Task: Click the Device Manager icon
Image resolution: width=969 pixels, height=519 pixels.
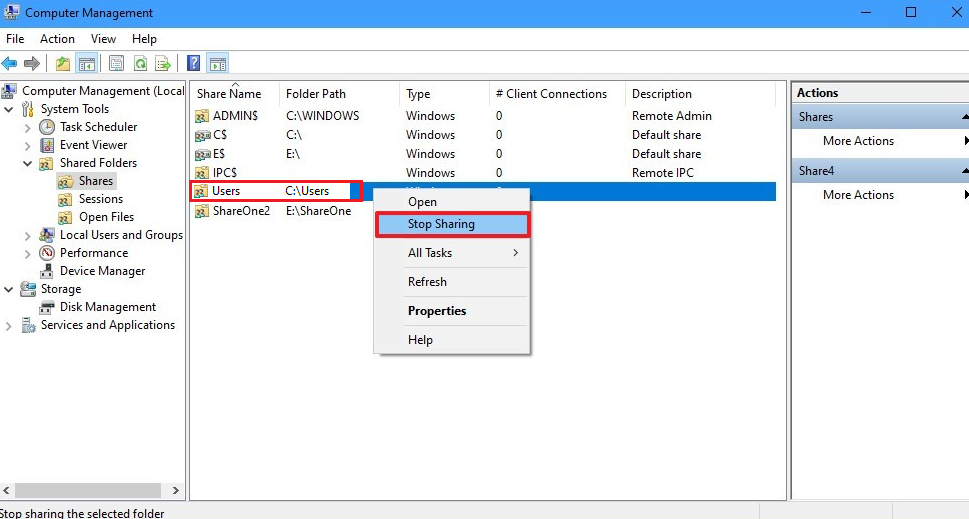Action: coord(46,271)
